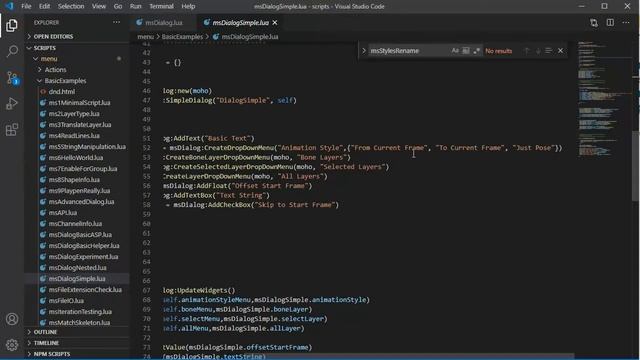
Task: Click the editor horizontal scrollbar
Action: point(353,356)
